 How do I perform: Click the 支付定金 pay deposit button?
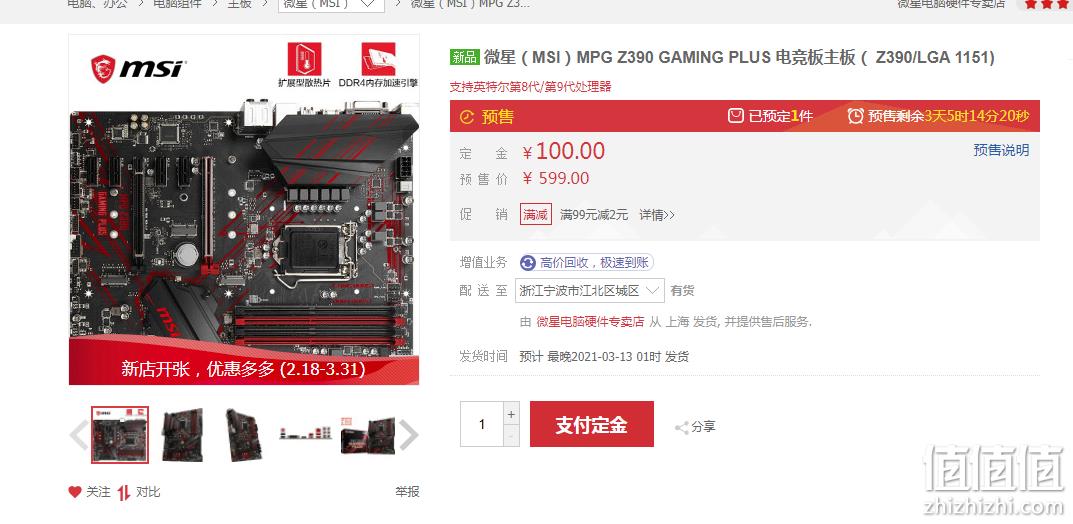point(592,424)
